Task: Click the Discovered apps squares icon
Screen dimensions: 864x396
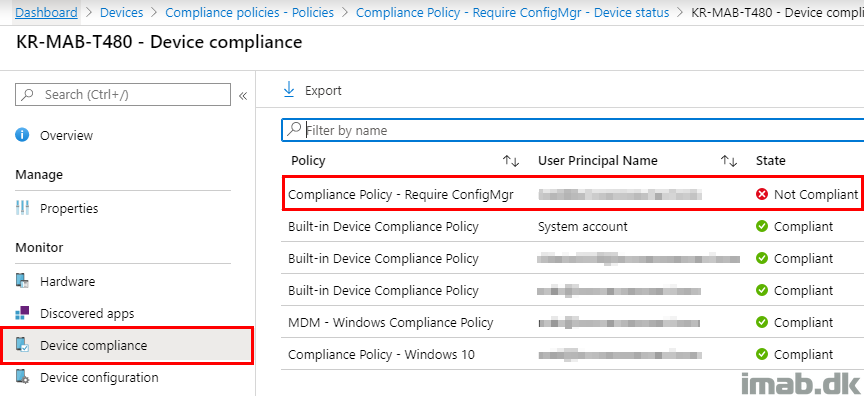Action: [22, 313]
